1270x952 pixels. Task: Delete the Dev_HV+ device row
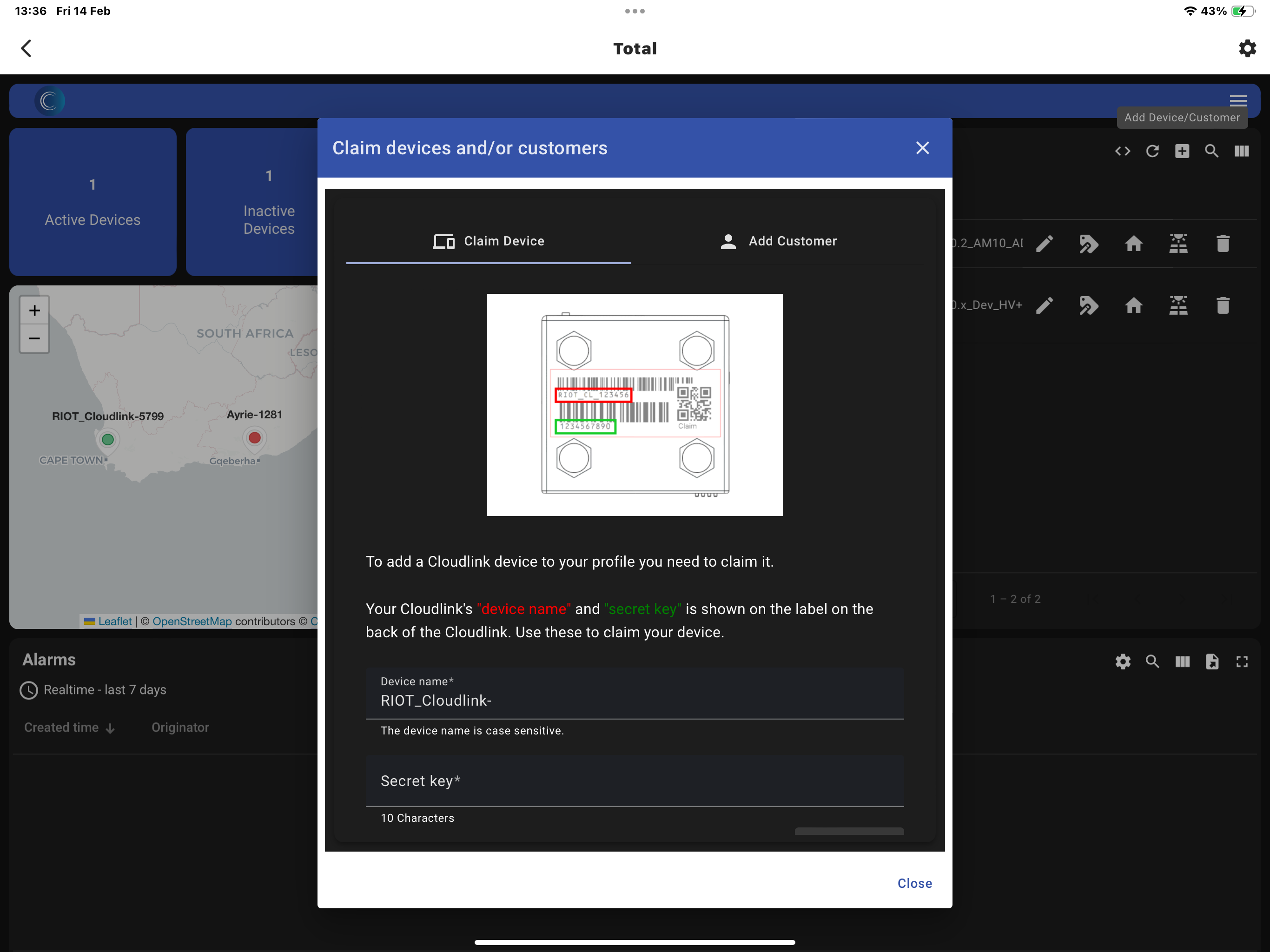(1223, 305)
